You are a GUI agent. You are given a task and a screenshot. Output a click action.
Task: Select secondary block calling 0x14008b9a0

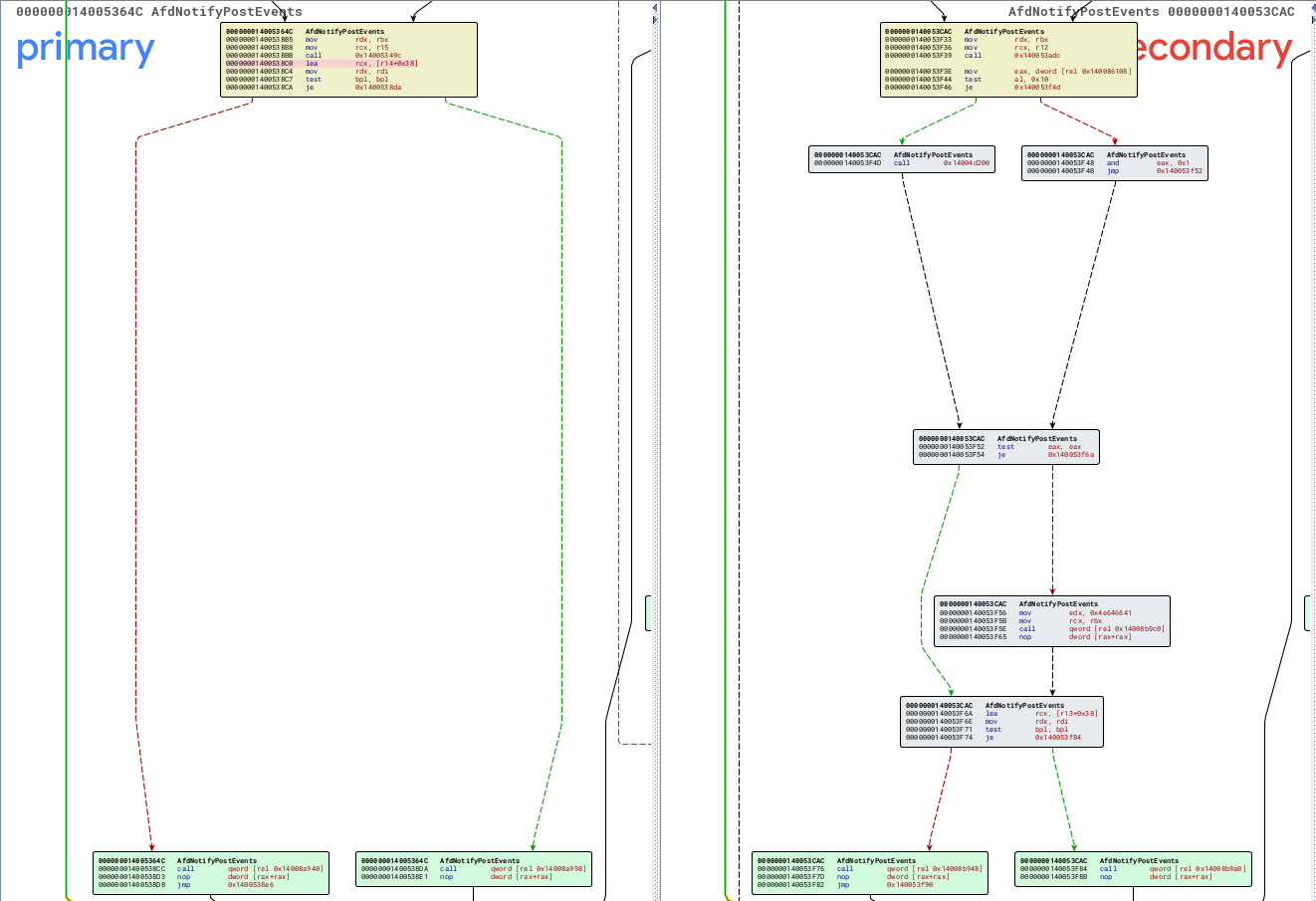(1133, 869)
